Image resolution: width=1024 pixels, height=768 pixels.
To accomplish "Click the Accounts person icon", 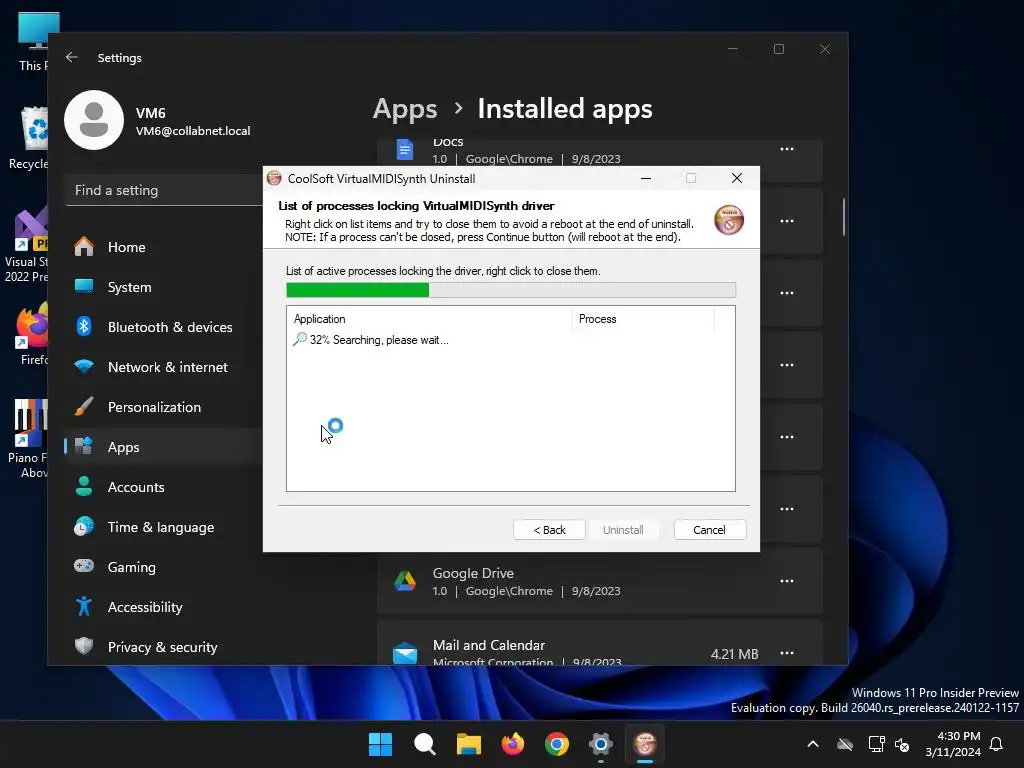I will point(84,487).
